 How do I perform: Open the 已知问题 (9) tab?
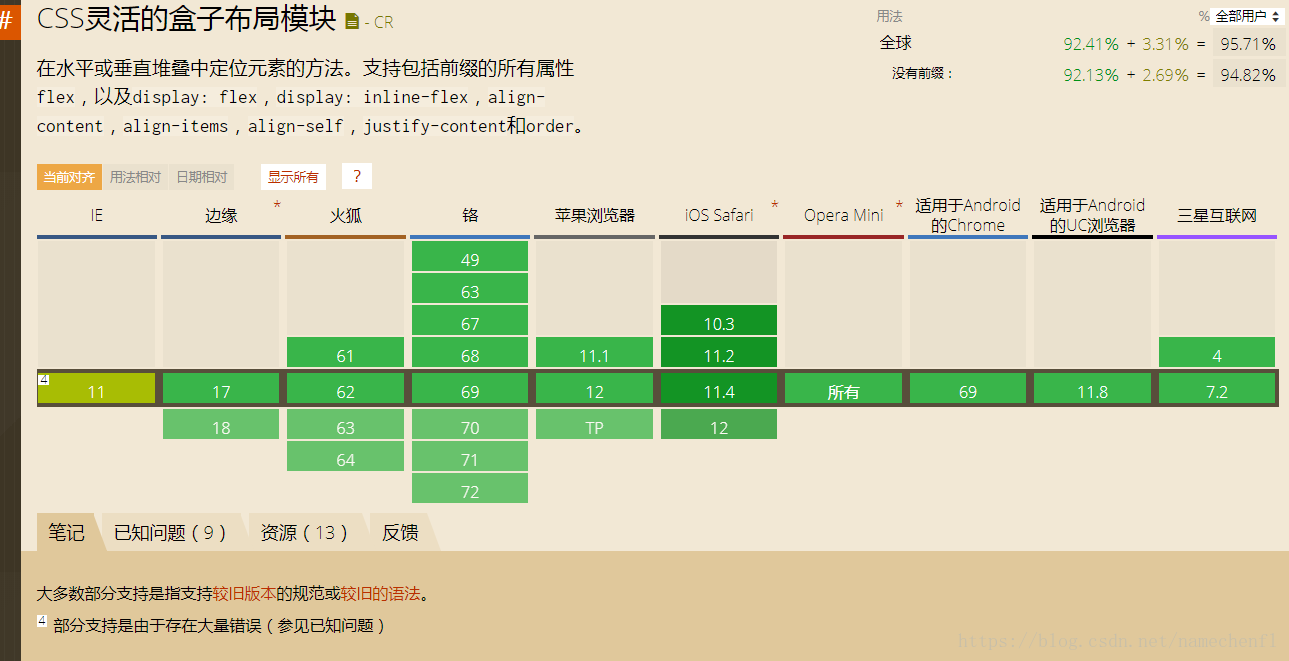[x=170, y=532]
